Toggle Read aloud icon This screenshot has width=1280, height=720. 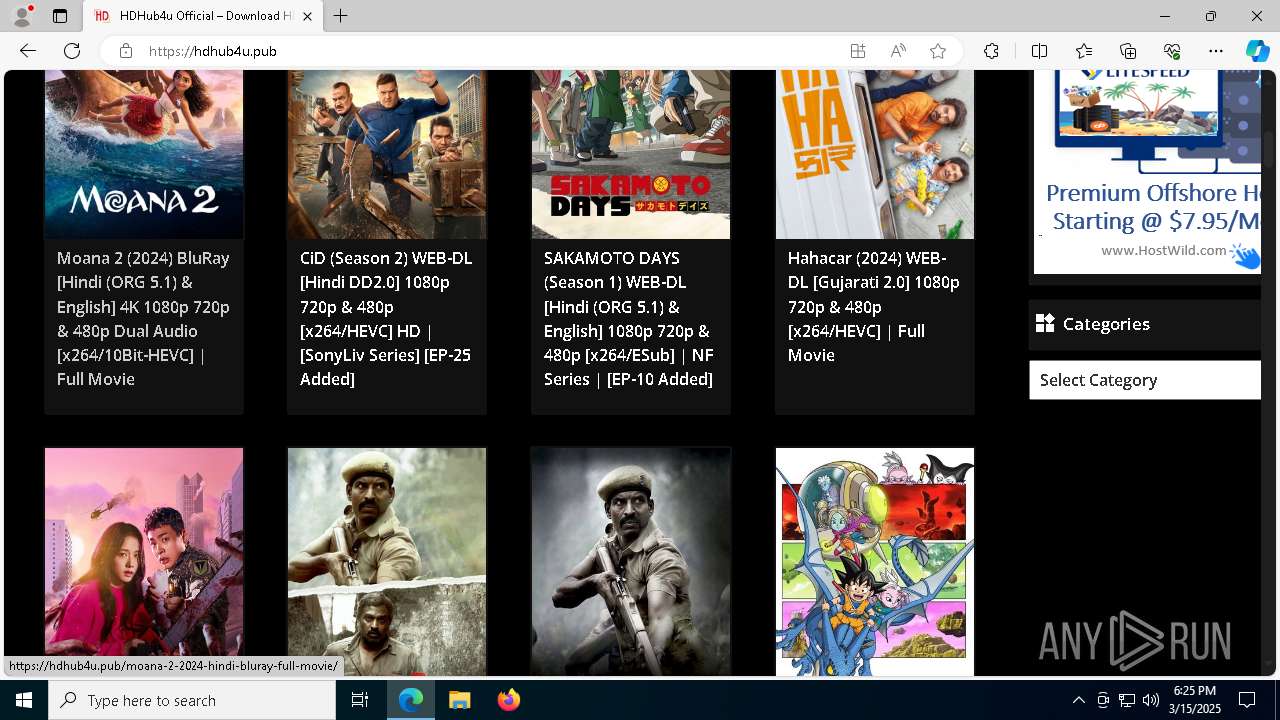(x=898, y=51)
